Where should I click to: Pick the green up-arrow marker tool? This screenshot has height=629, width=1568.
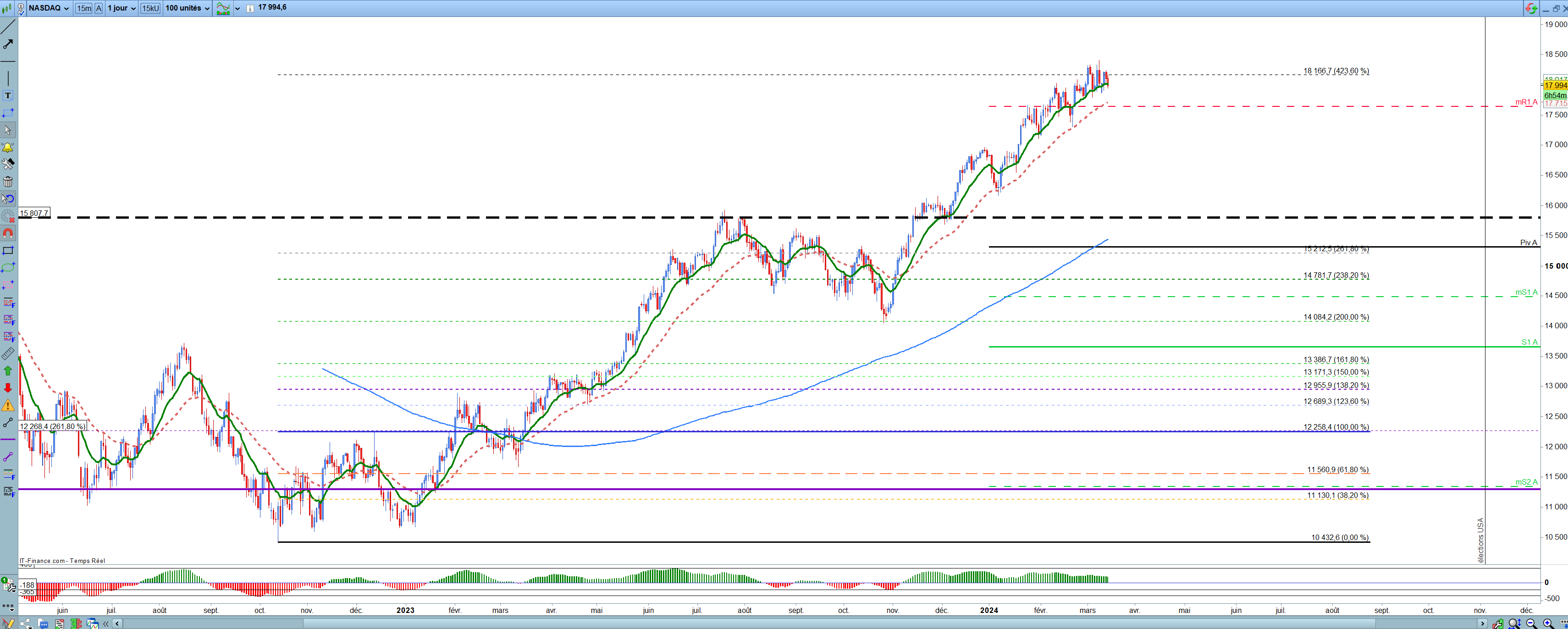(8, 370)
